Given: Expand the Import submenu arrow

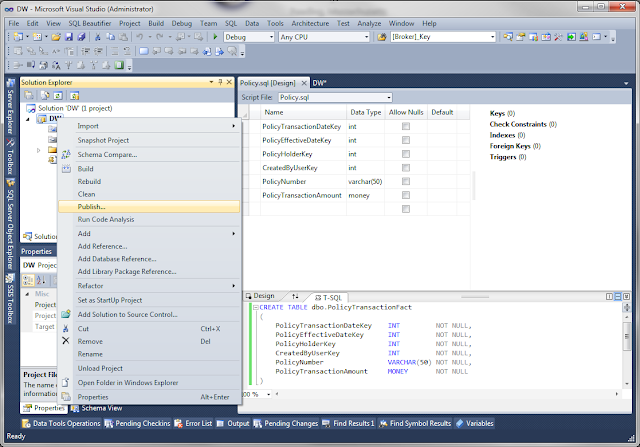Looking at the screenshot, I should 234,126.
